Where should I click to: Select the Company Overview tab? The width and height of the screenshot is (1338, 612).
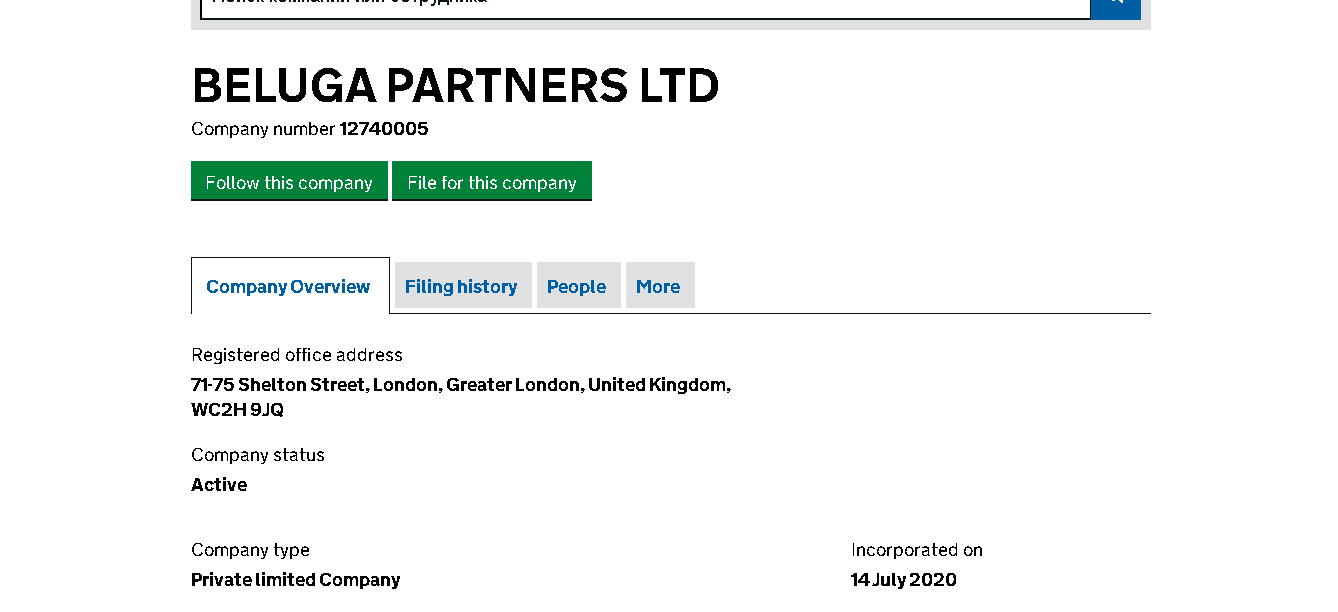coord(288,287)
